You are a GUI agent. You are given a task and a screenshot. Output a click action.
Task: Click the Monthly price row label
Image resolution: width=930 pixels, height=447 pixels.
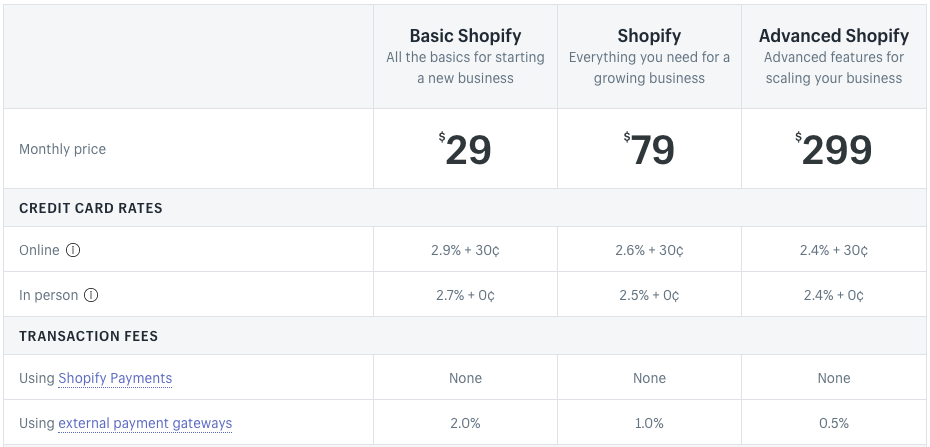click(x=62, y=149)
